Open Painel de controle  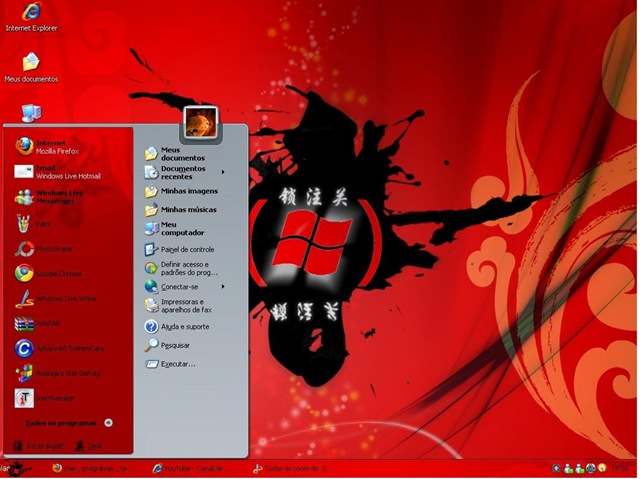coord(179,249)
